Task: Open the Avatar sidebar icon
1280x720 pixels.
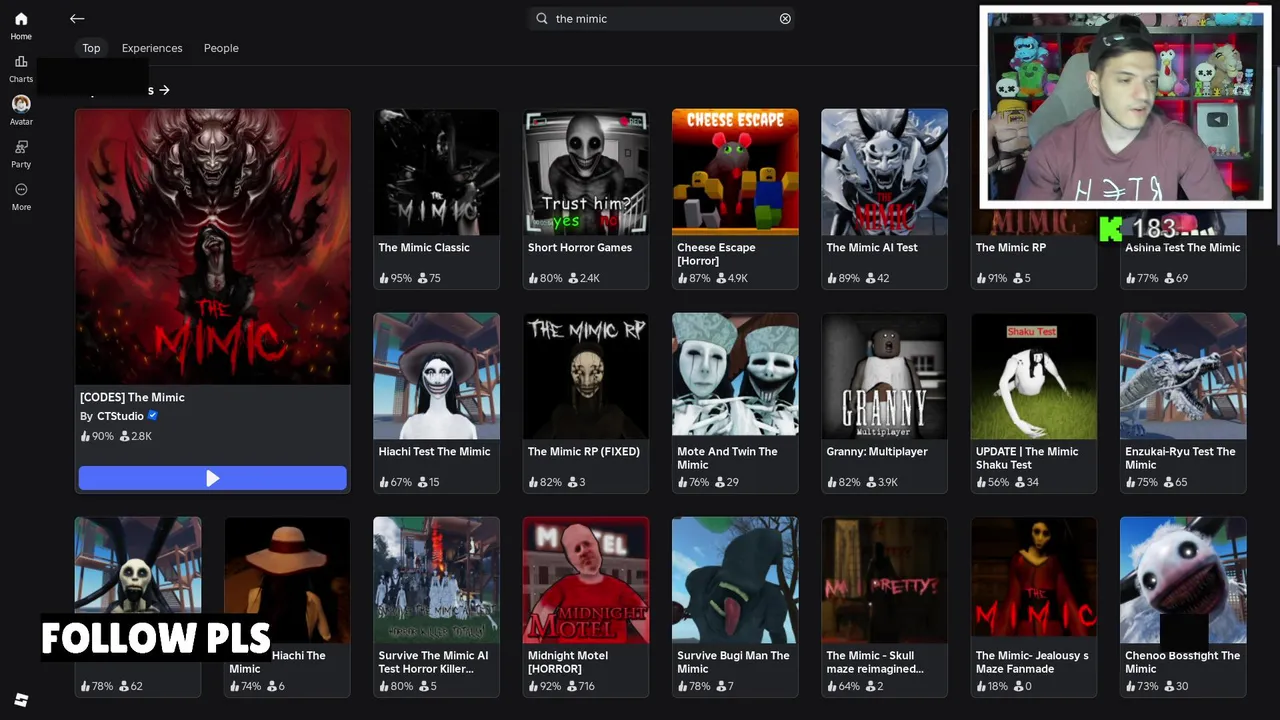Action: 21,110
